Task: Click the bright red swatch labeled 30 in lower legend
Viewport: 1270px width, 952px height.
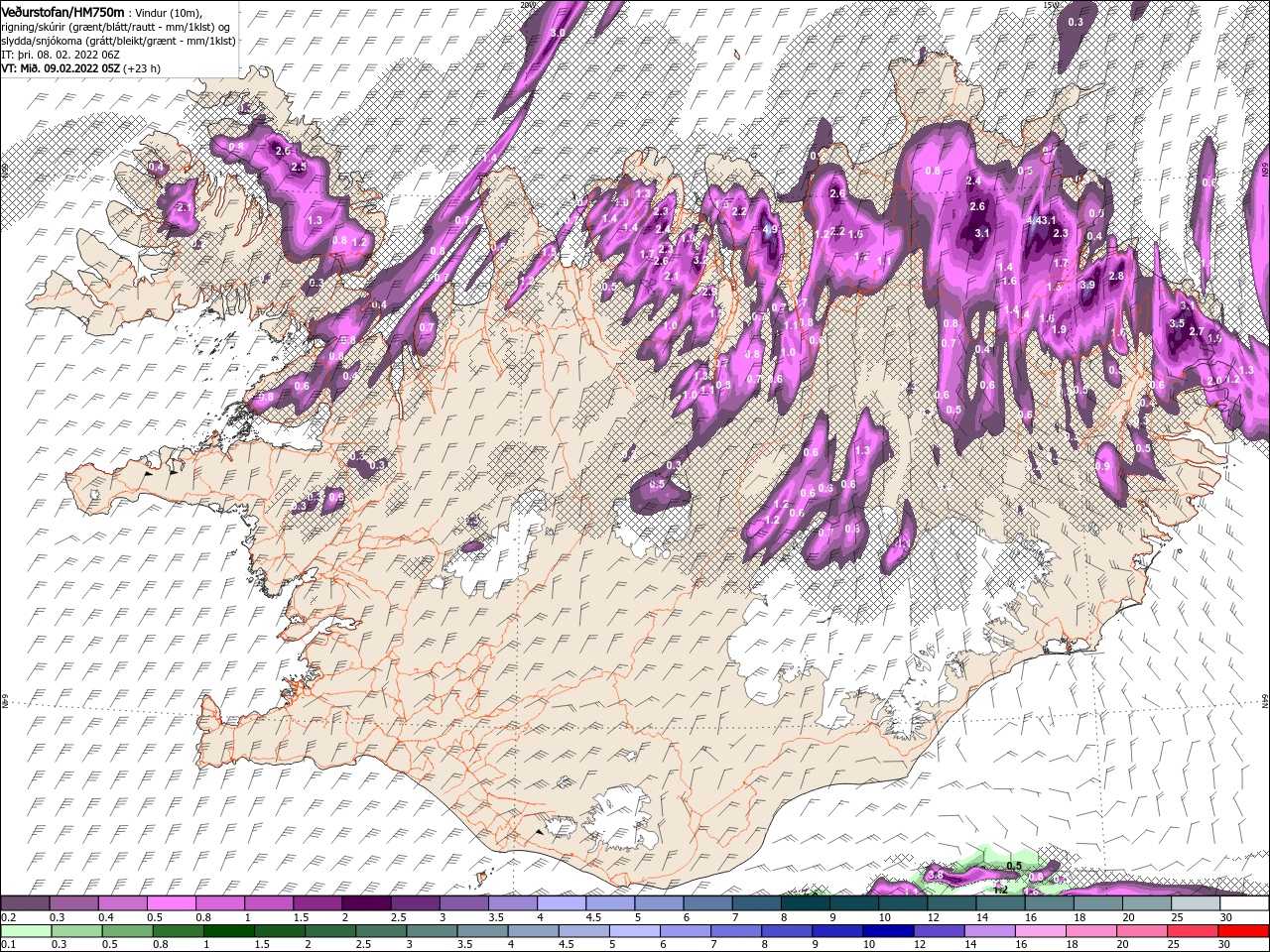Action: point(1244,930)
